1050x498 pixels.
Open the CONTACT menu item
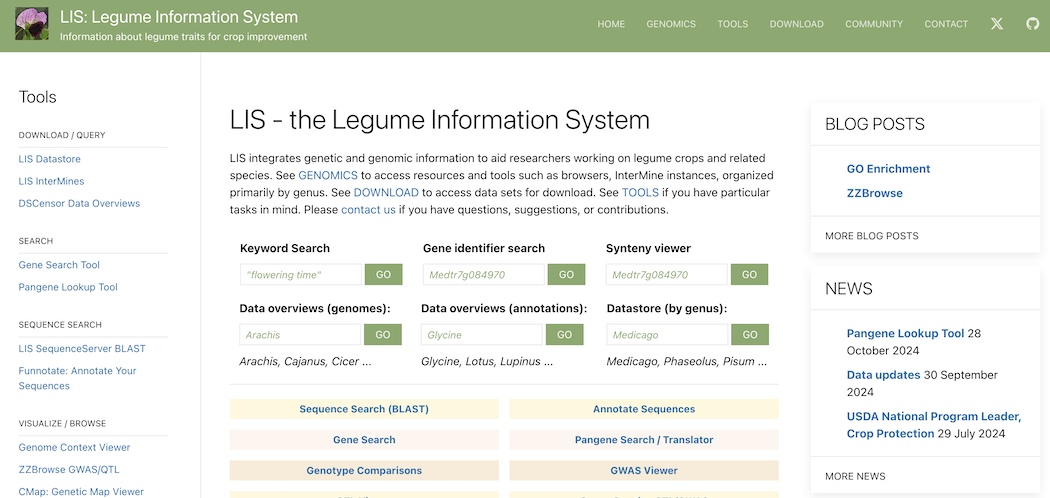tap(946, 24)
